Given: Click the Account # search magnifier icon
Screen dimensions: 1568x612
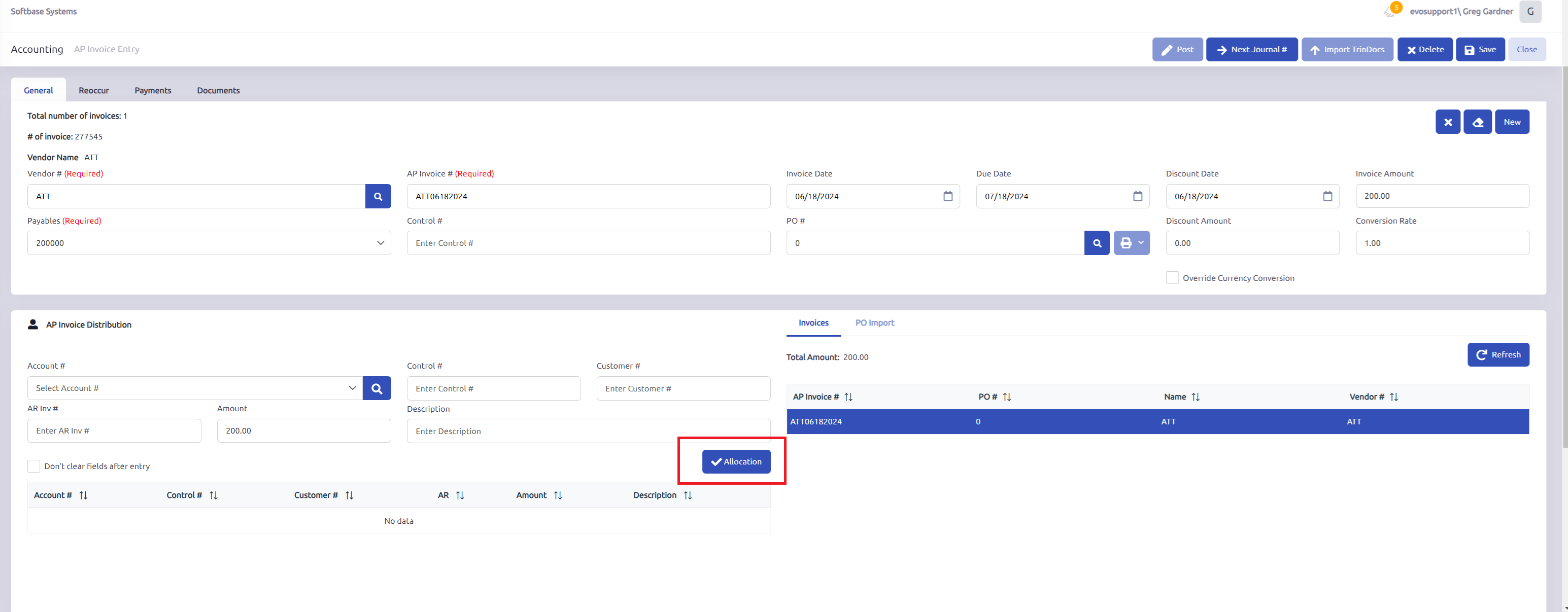Looking at the screenshot, I should click(377, 388).
